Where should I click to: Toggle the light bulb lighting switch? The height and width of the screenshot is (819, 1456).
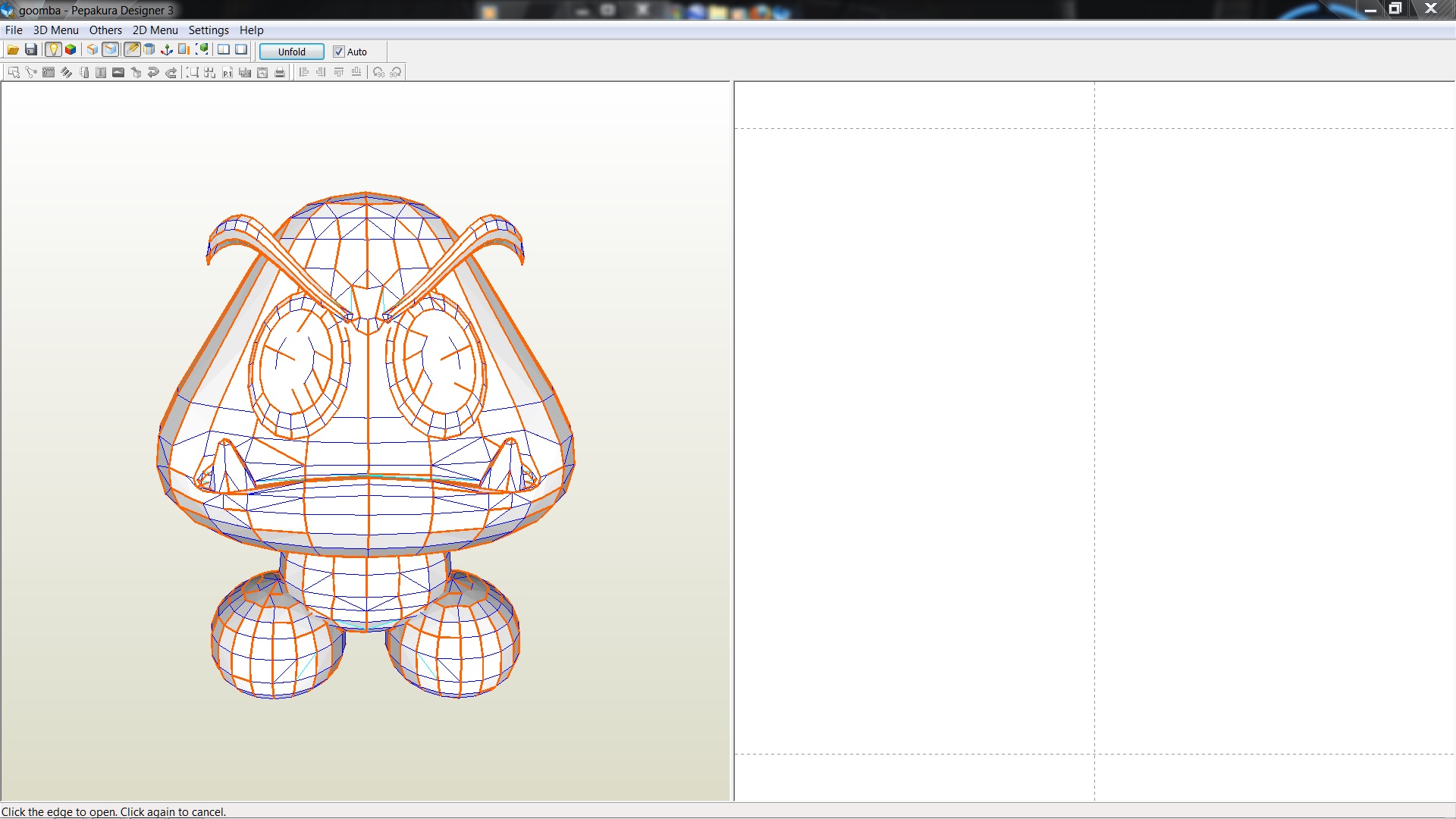pos(53,50)
